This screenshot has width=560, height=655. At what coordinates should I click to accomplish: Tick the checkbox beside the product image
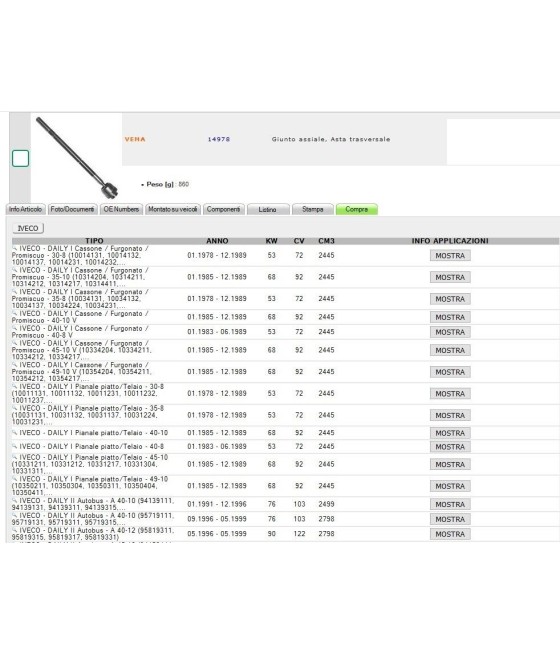(x=20, y=158)
